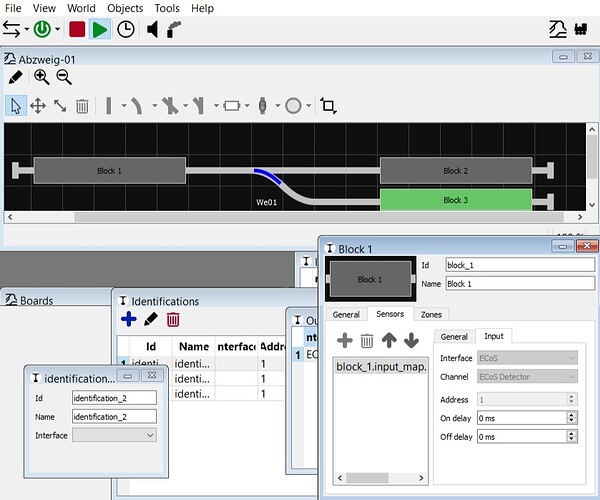Click the connection arrows icon in main toolbar

pyautogui.click(x=11, y=29)
